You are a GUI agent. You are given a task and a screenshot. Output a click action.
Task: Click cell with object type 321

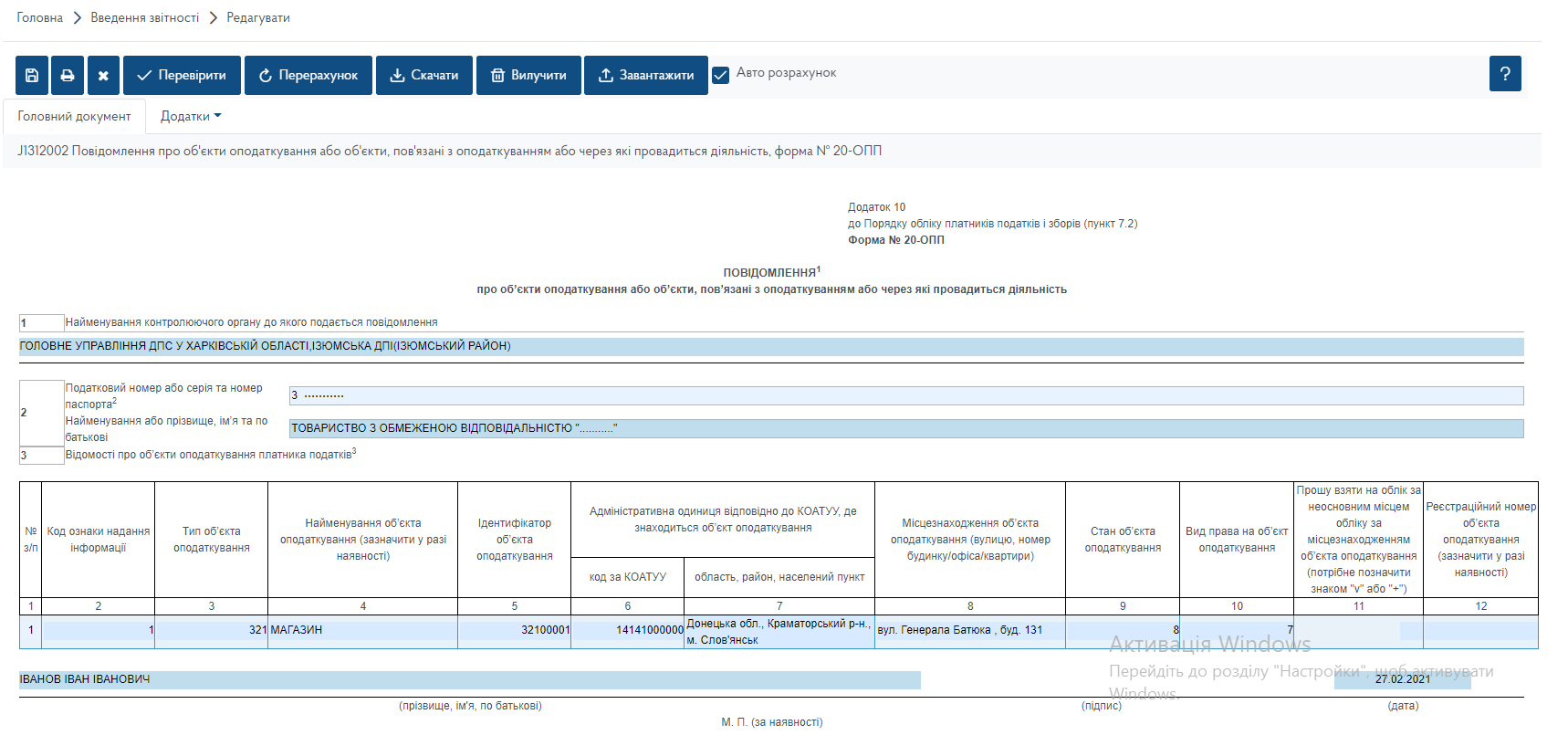point(212,631)
